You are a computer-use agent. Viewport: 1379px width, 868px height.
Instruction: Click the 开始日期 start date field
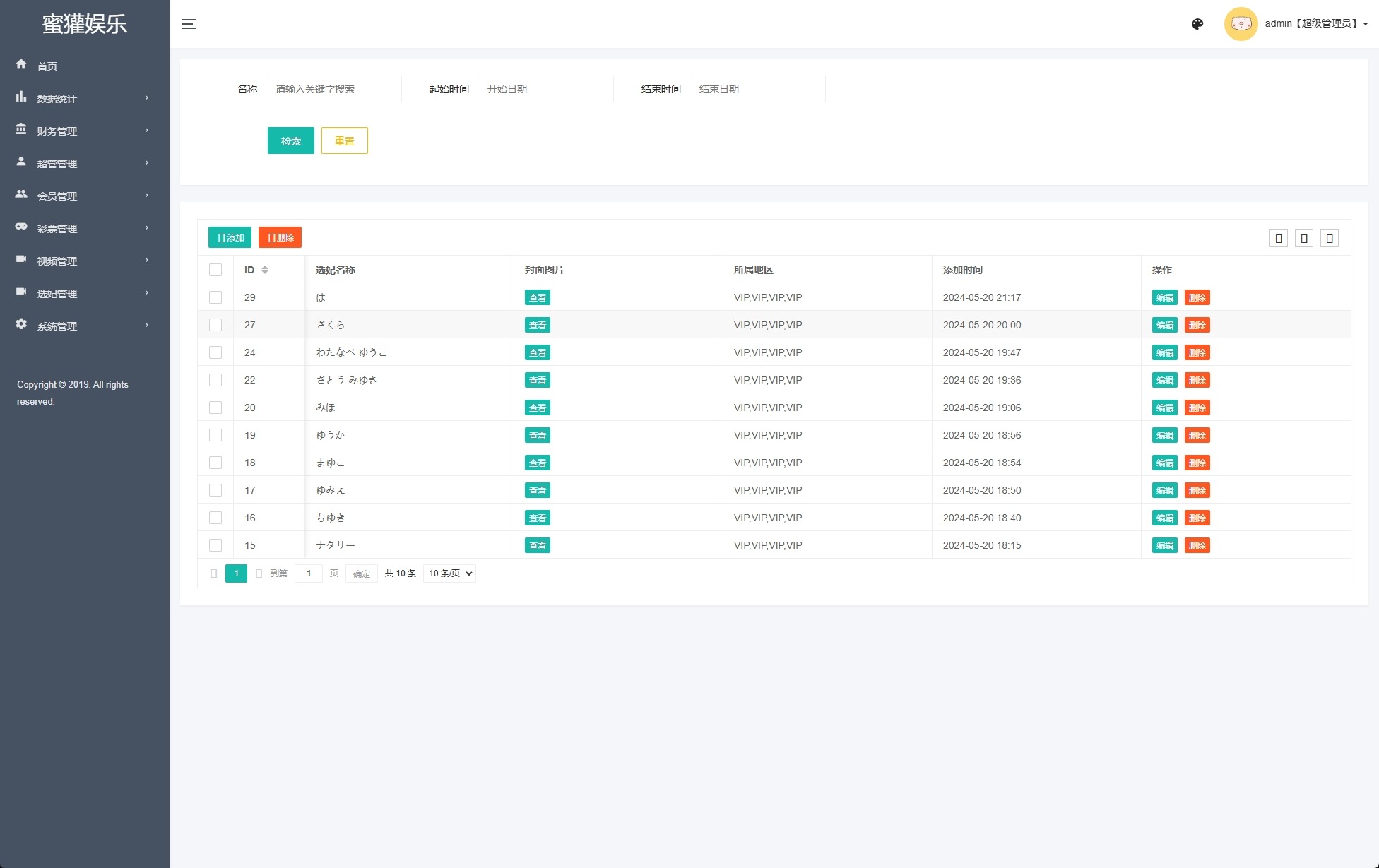point(546,89)
